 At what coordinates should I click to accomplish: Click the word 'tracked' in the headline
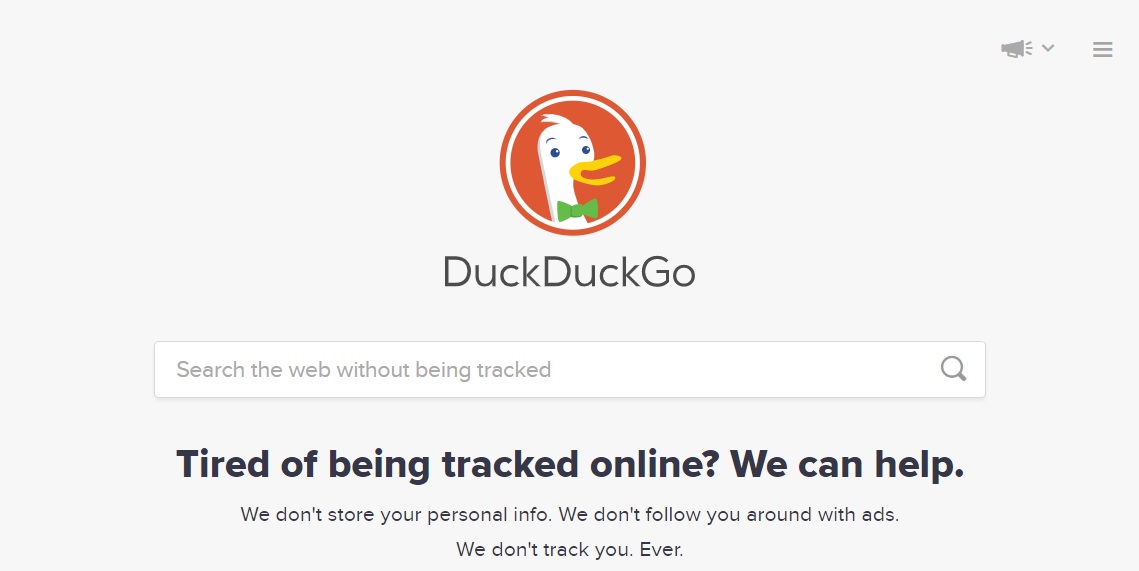[x=510, y=463]
